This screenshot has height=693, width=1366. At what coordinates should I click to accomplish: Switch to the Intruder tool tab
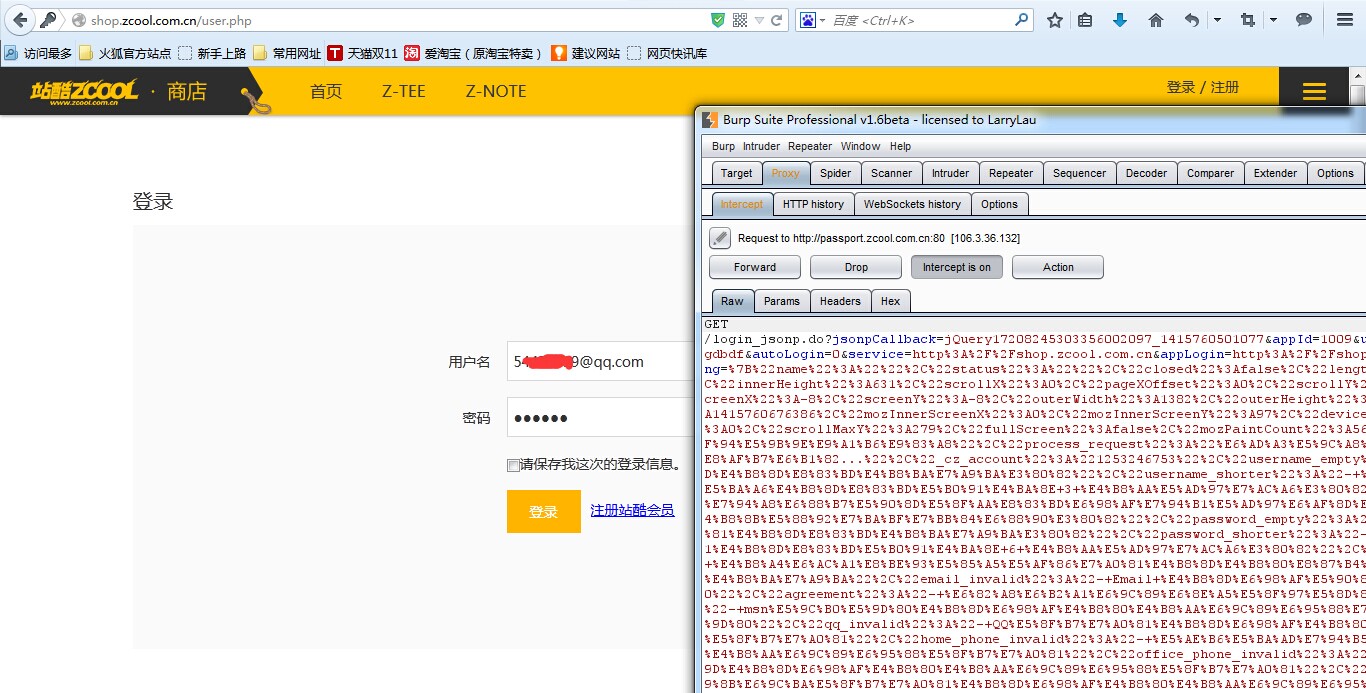(x=951, y=173)
